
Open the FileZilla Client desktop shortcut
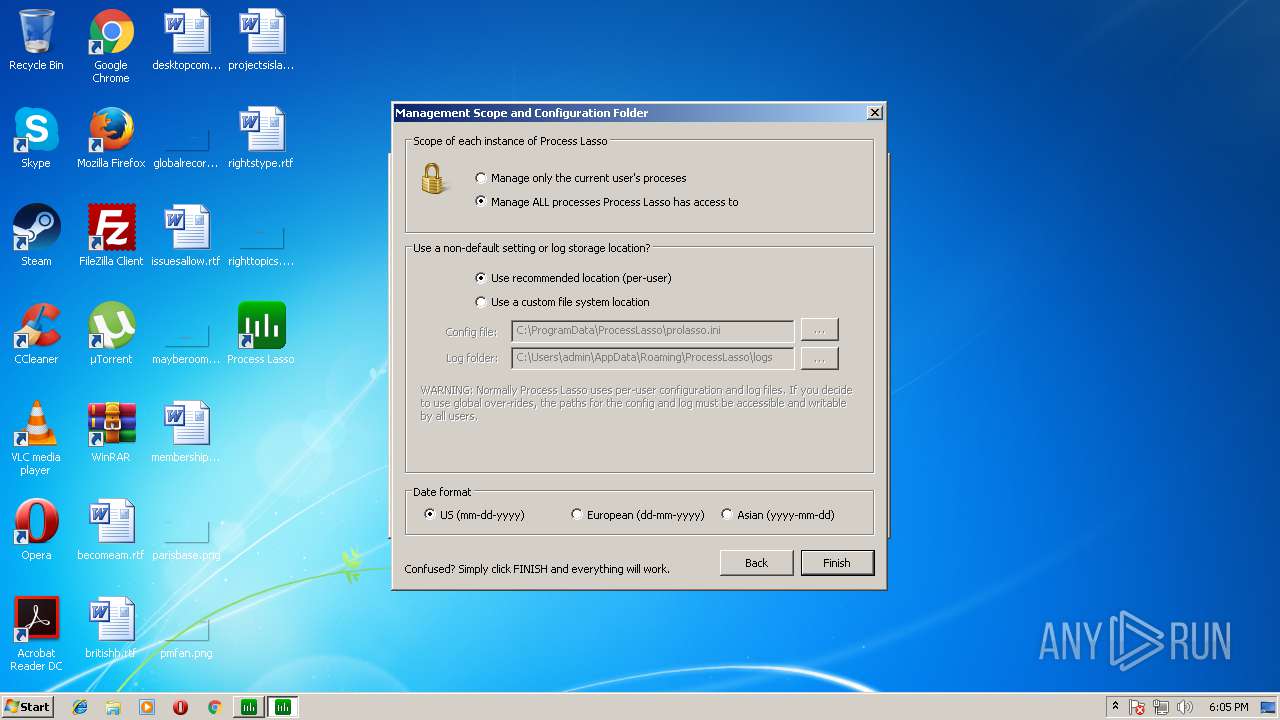tap(111, 236)
